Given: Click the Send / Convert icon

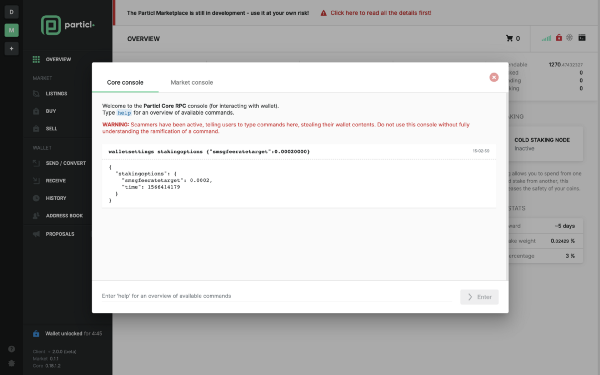Looking at the screenshot, I should coord(36,163).
